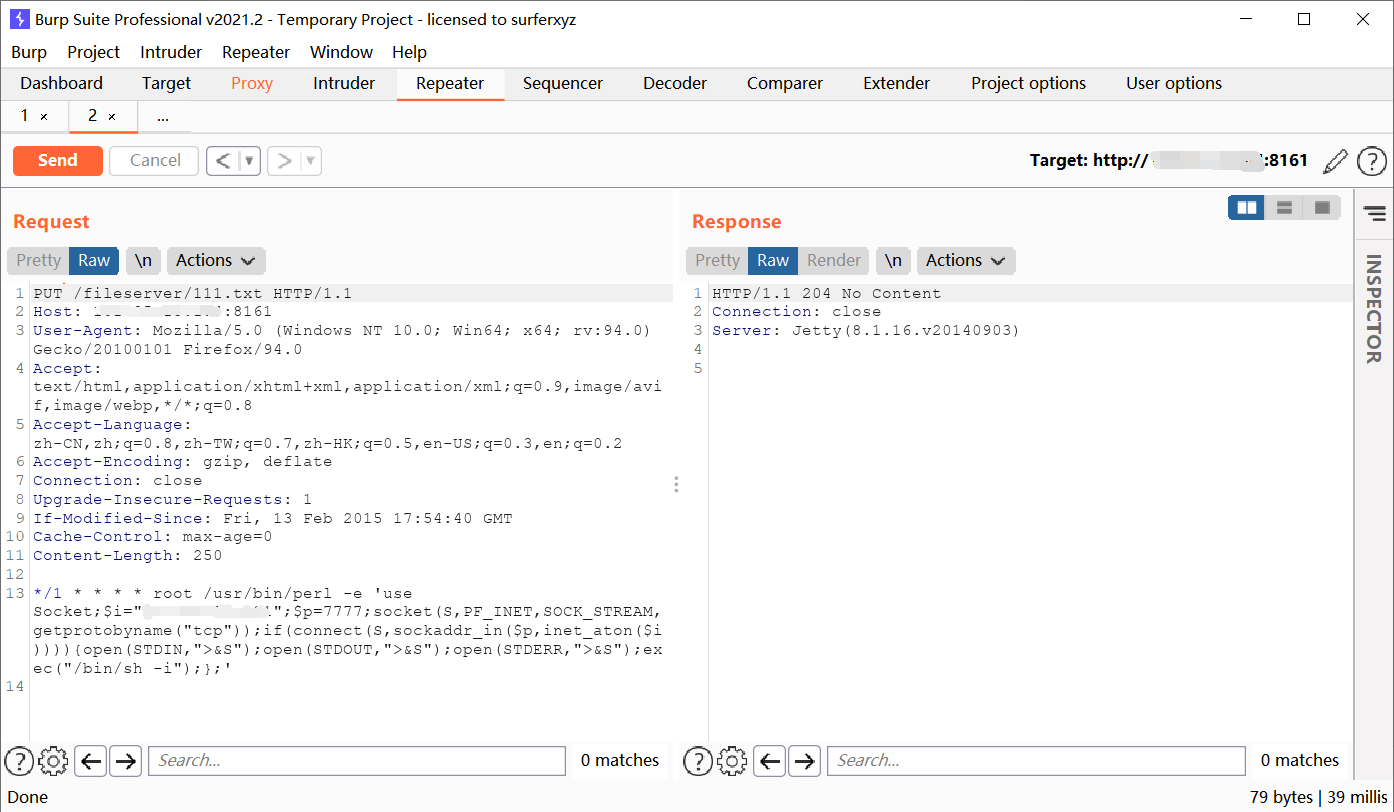Switch to the Target tab
The height and width of the screenshot is (812, 1394).
click(x=166, y=84)
